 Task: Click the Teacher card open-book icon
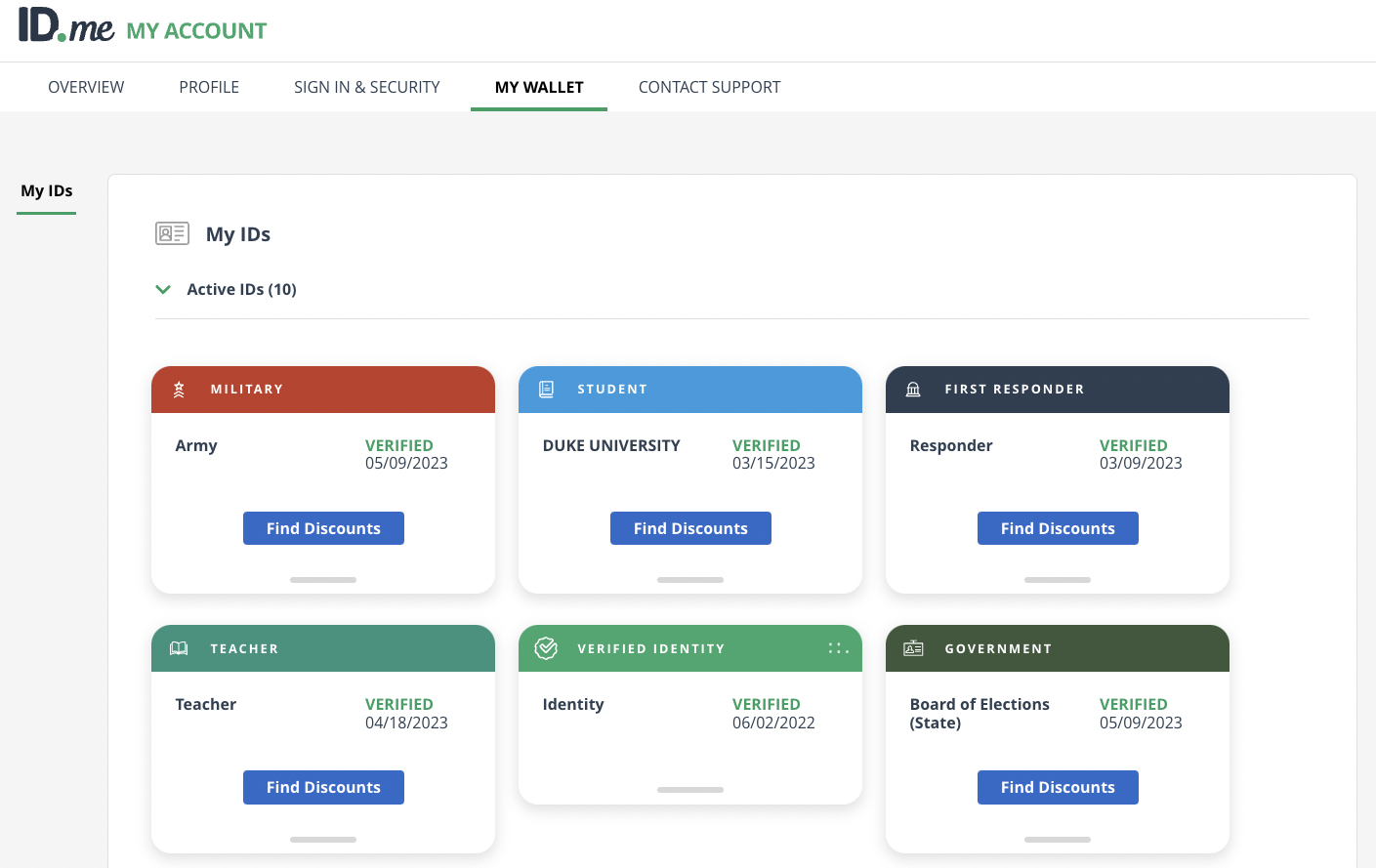pyautogui.click(x=179, y=648)
